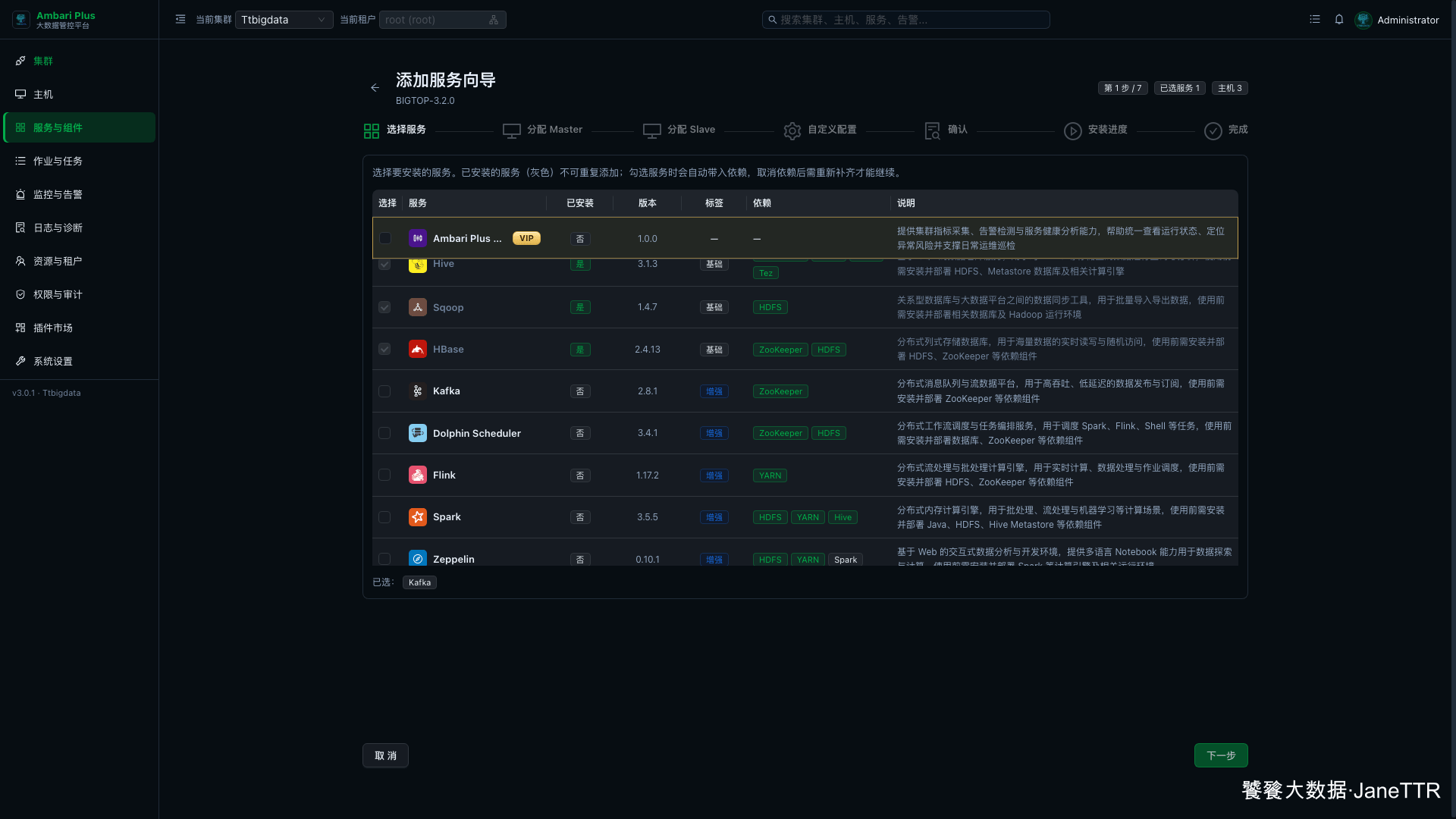Click the 已选服务 1 badge
This screenshot has width=1456, height=819.
[x=1180, y=88]
